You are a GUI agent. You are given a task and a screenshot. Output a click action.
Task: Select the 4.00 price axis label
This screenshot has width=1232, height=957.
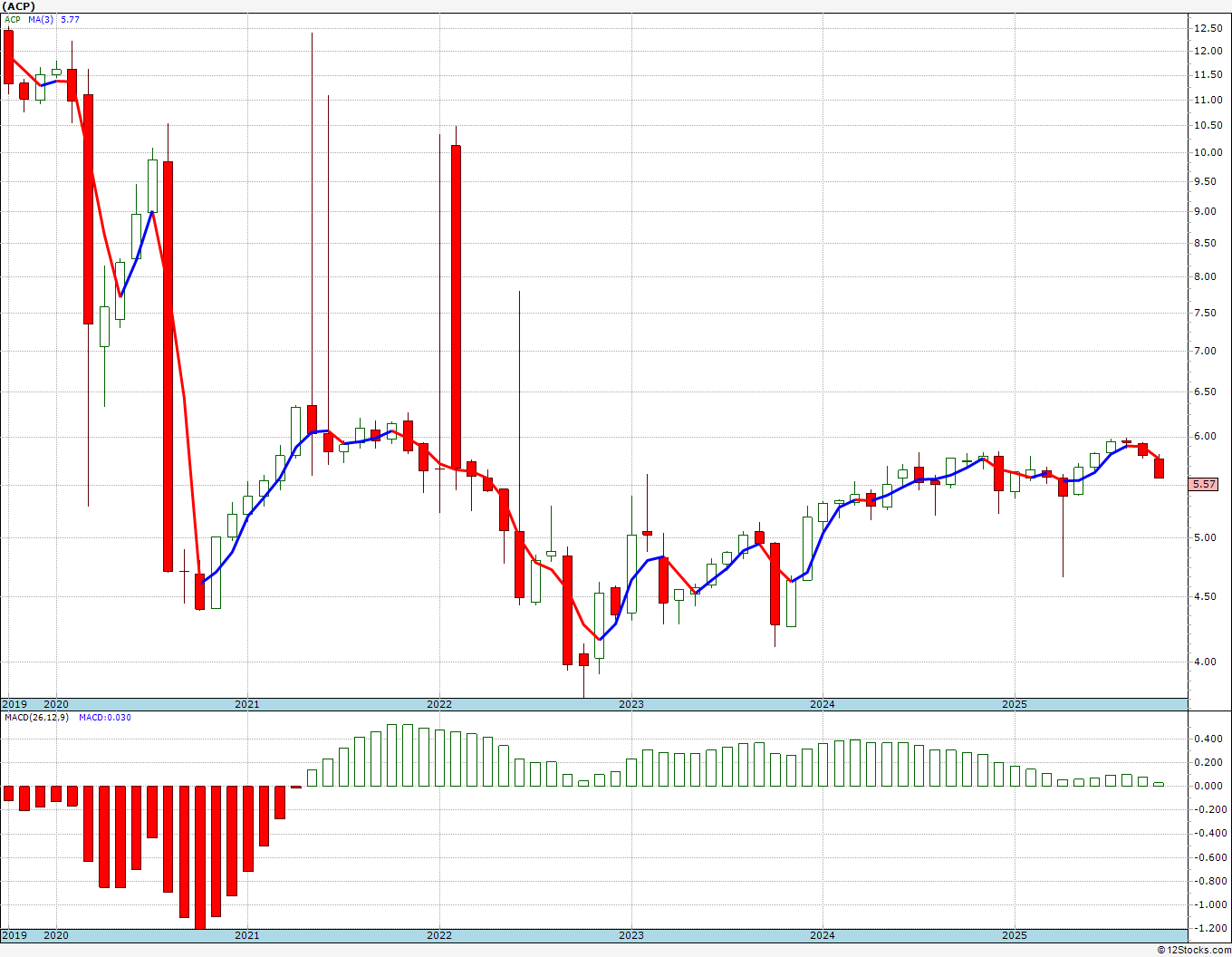(1206, 662)
